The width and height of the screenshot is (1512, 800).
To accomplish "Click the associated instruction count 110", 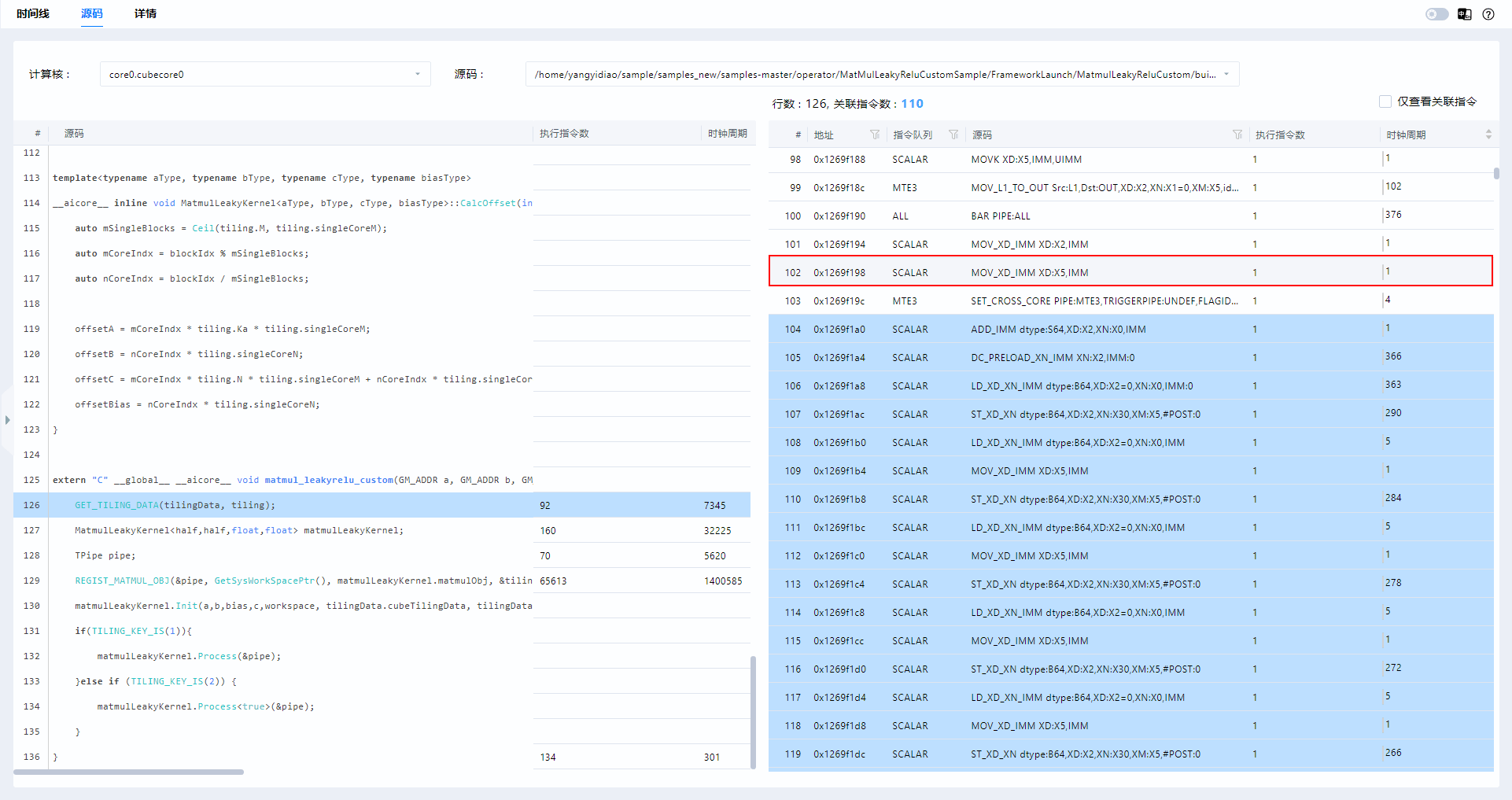I will pos(913,104).
